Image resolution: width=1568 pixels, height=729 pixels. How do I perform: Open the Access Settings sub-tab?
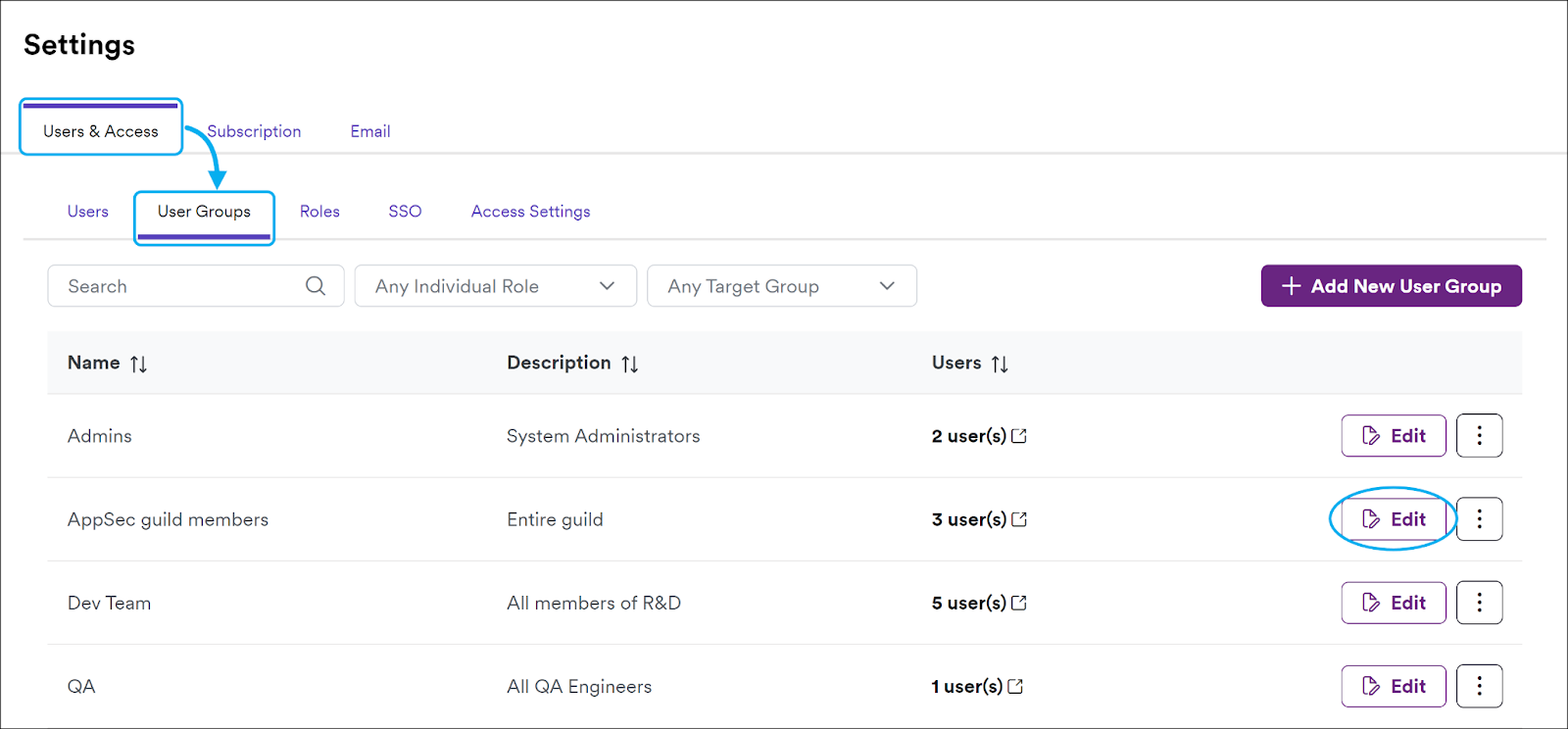(530, 212)
